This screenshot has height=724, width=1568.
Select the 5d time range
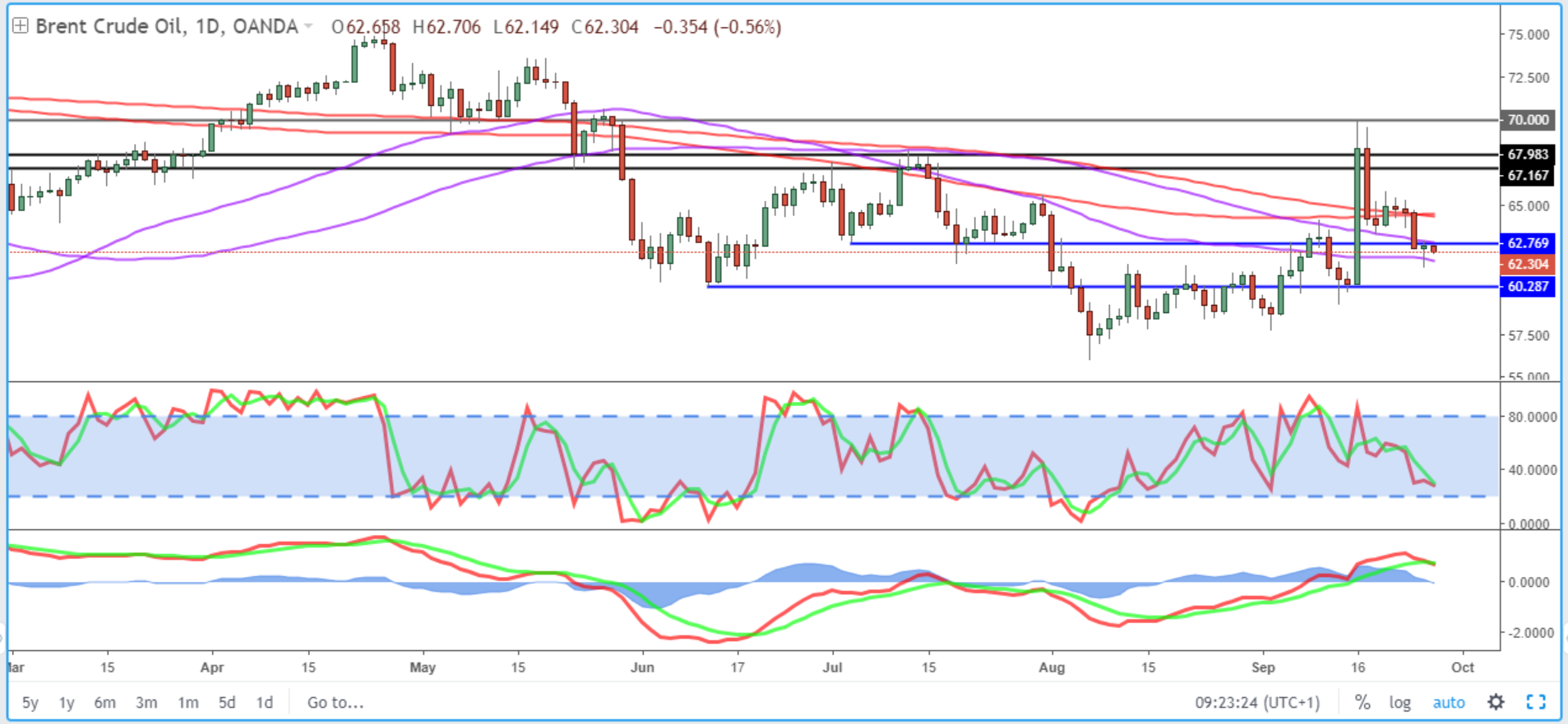pyautogui.click(x=227, y=703)
